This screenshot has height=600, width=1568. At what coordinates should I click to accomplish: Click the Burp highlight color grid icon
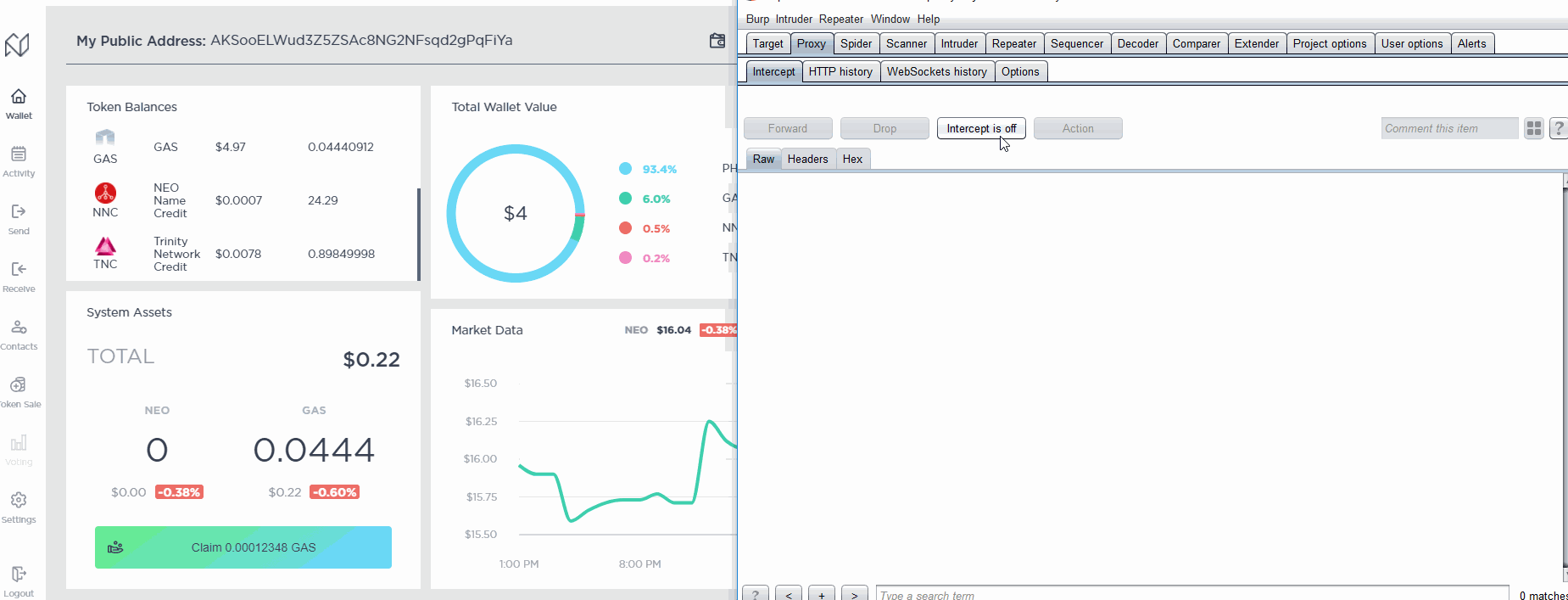pos(1534,128)
